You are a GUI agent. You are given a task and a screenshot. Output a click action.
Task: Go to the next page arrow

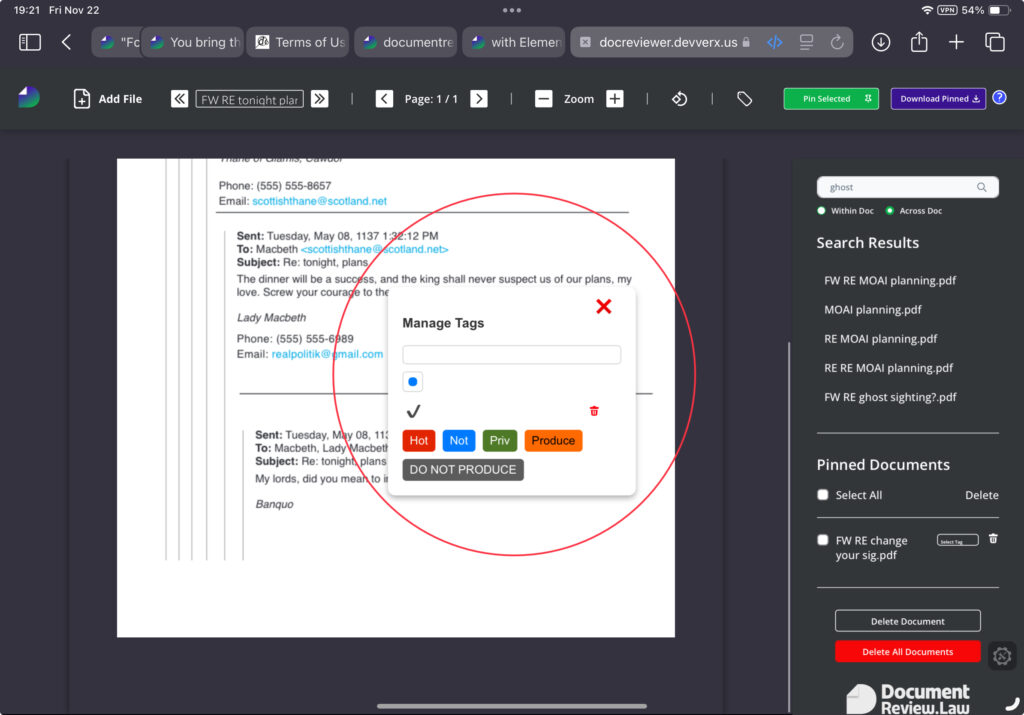tap(479, 99)
